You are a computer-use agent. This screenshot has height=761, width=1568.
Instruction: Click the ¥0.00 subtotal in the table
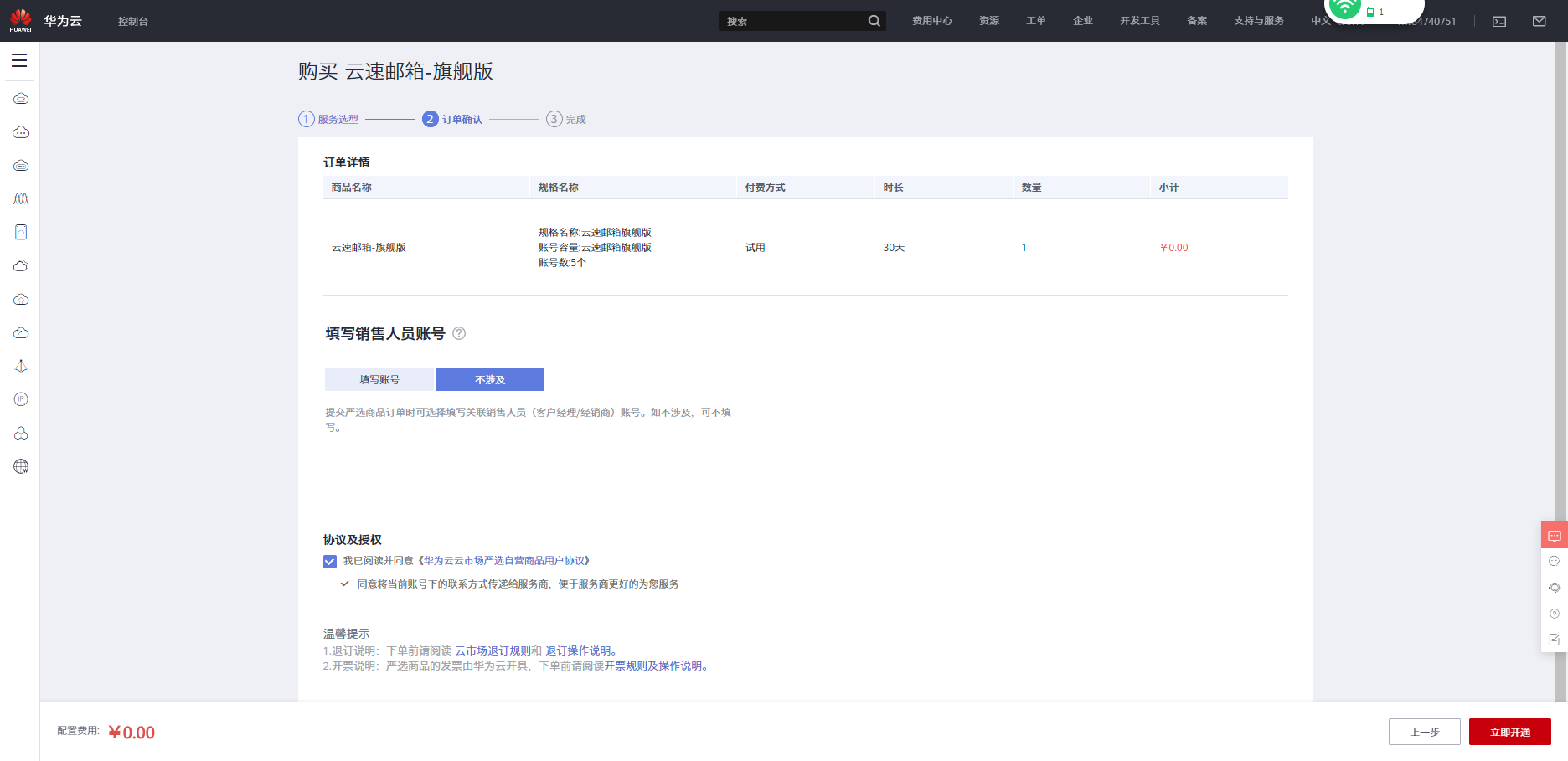(1173, 248)
